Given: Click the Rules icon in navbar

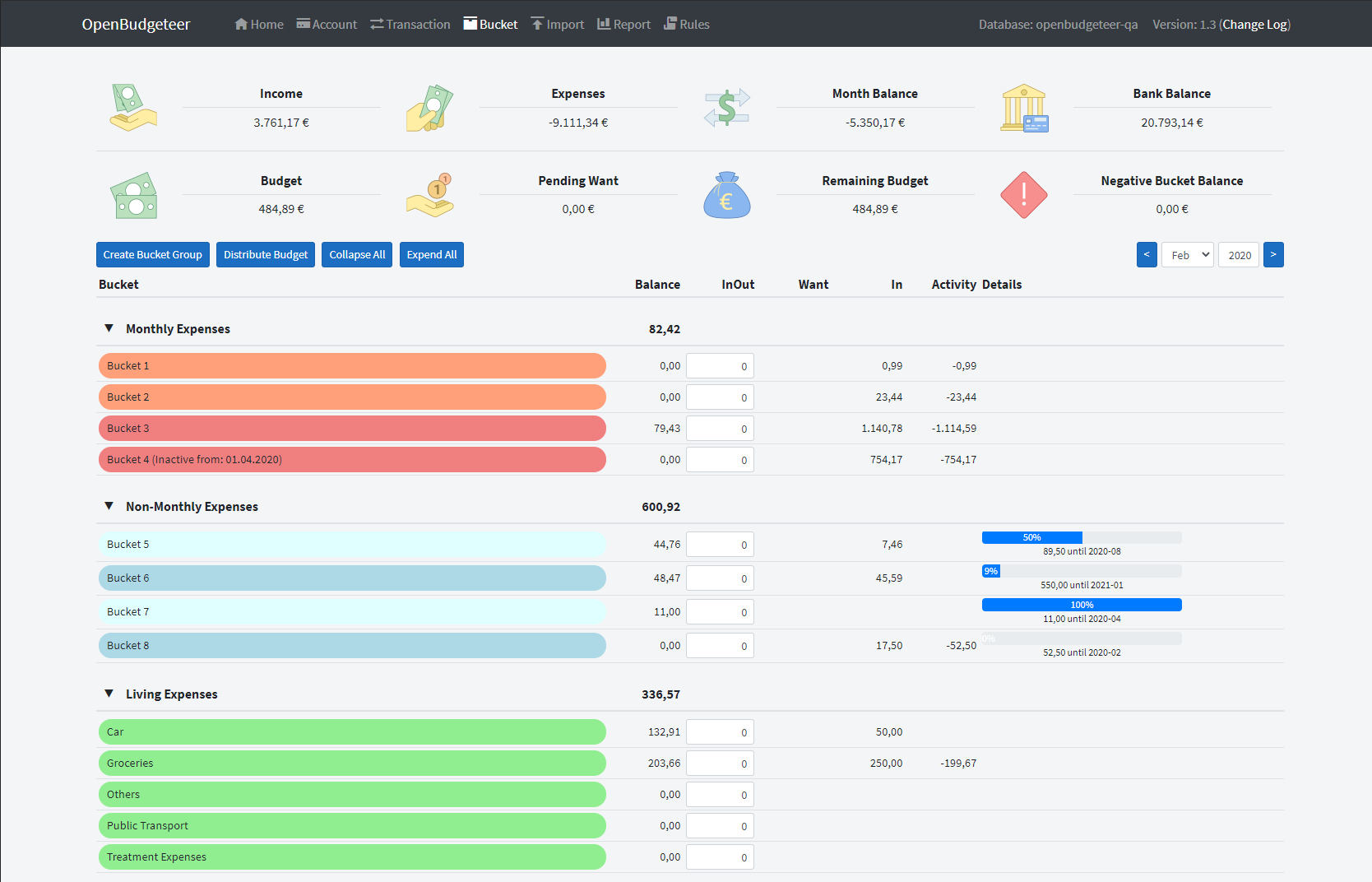Looking at the screenshot, I should [x=670, y=24].
